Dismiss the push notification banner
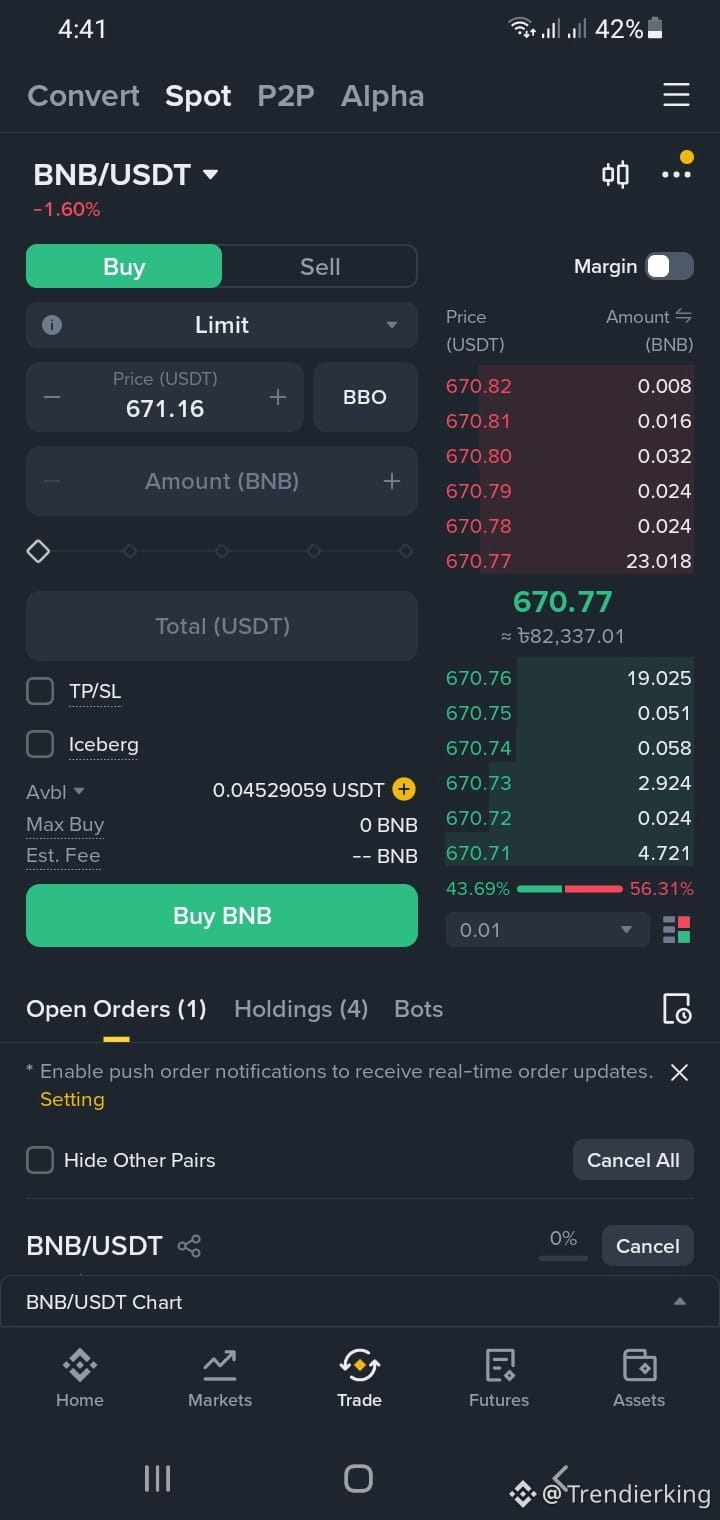The image size is (720, 1520). click(679, 1072)
